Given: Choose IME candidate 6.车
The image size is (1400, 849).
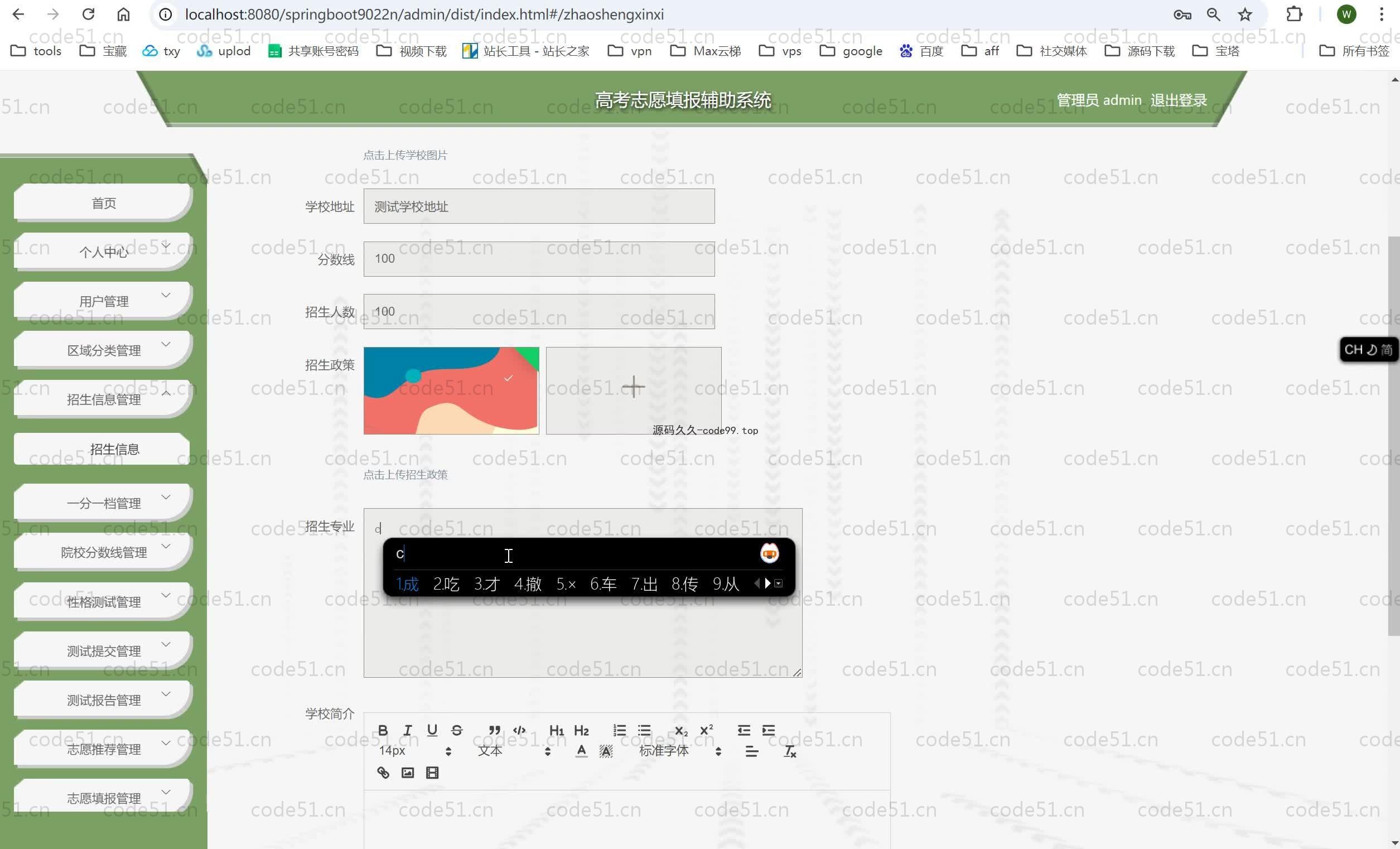Looking at the screenshot, I should pyautogui.click(x=603, y=583).
